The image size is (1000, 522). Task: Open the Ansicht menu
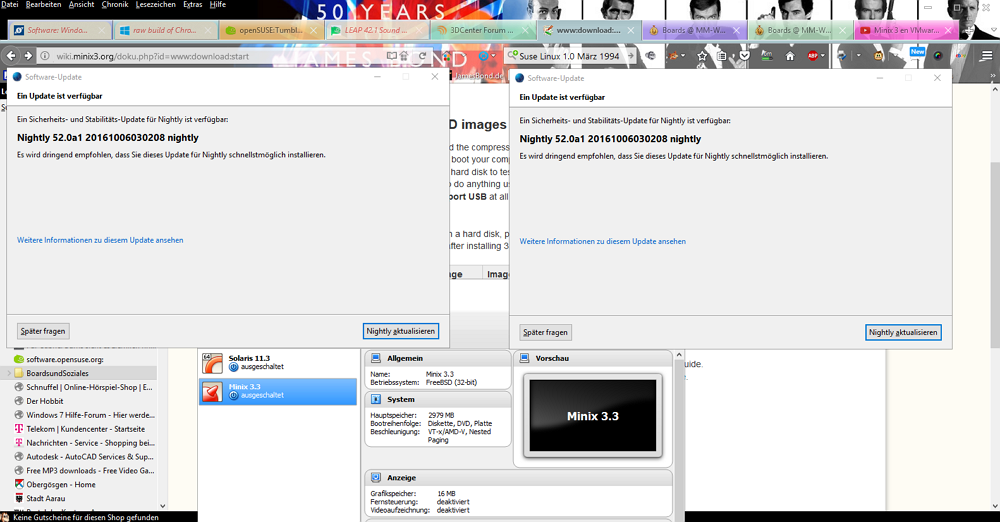(x=81, y=4)
